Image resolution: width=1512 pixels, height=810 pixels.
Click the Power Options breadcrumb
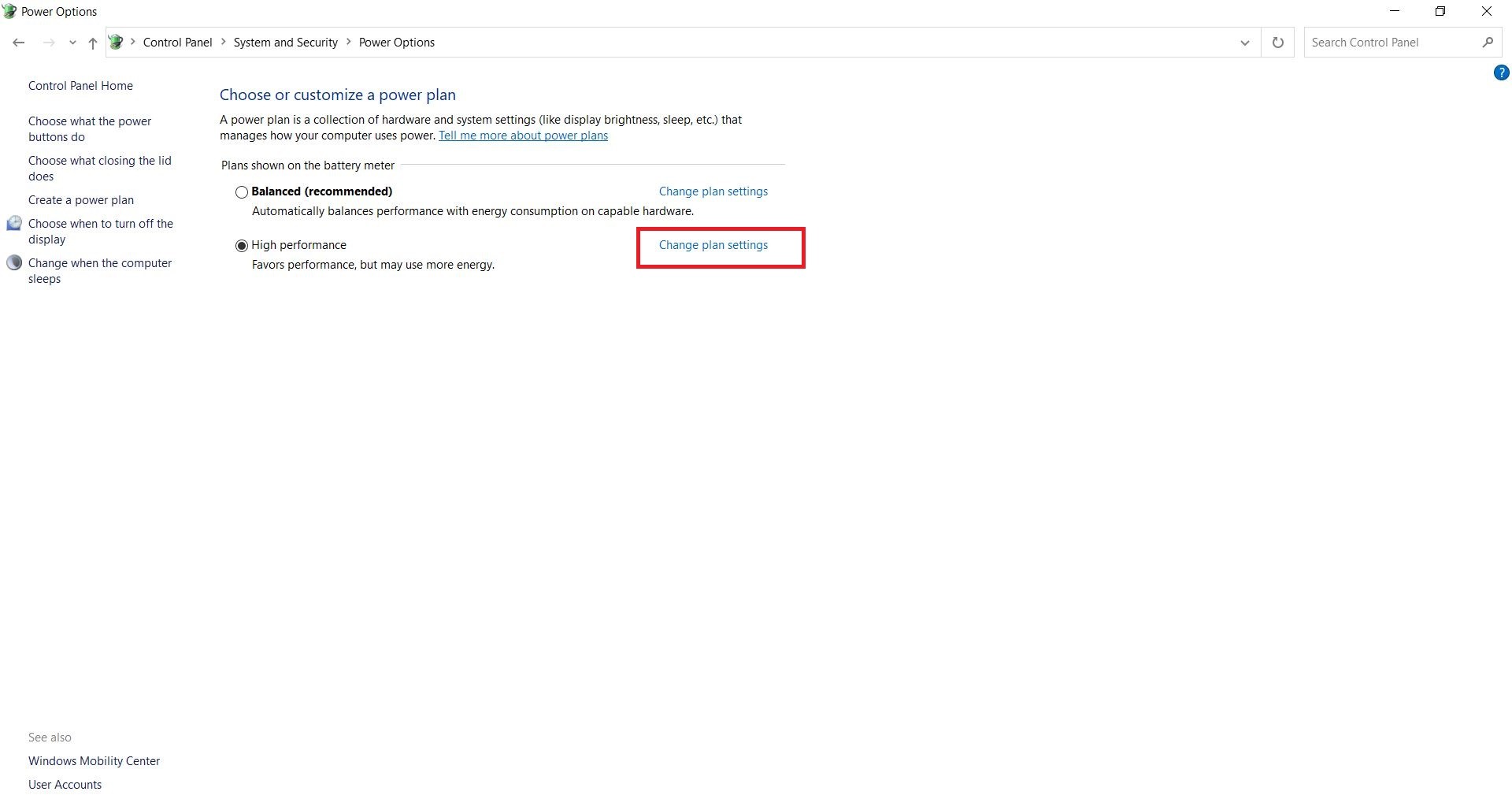[x=396, y=43]
